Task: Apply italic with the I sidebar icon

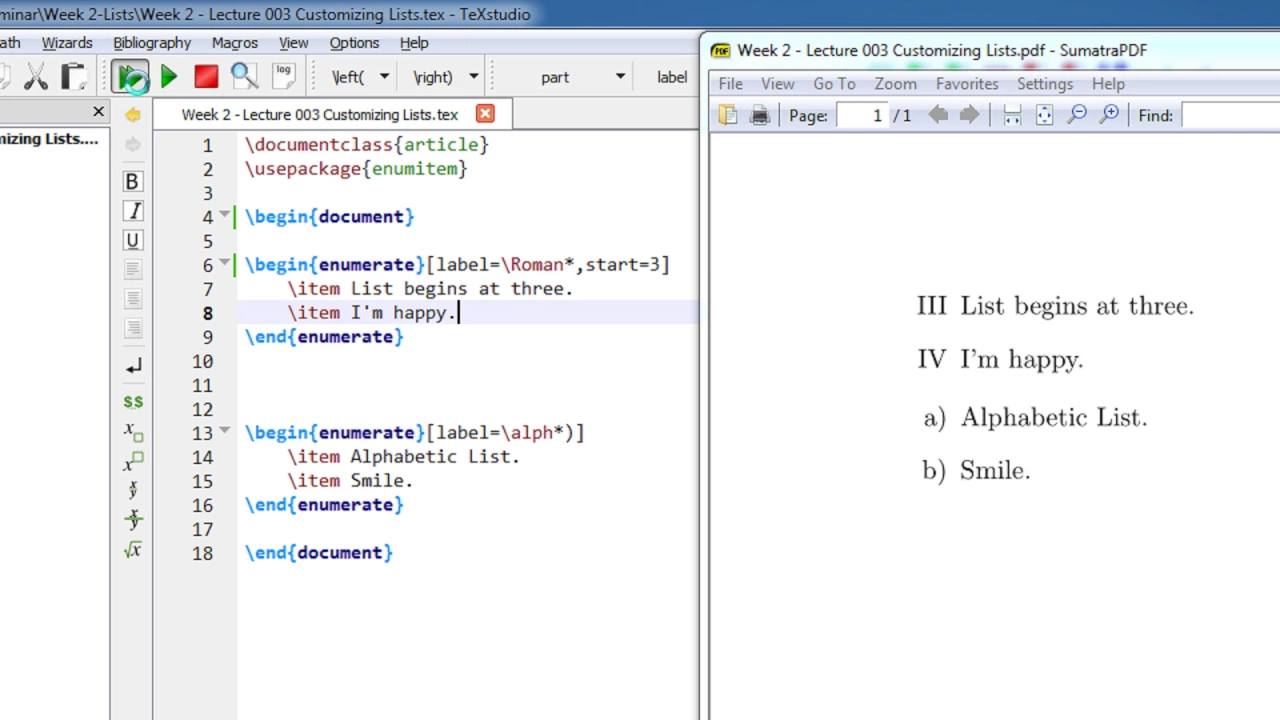Action: click(132, 211)
